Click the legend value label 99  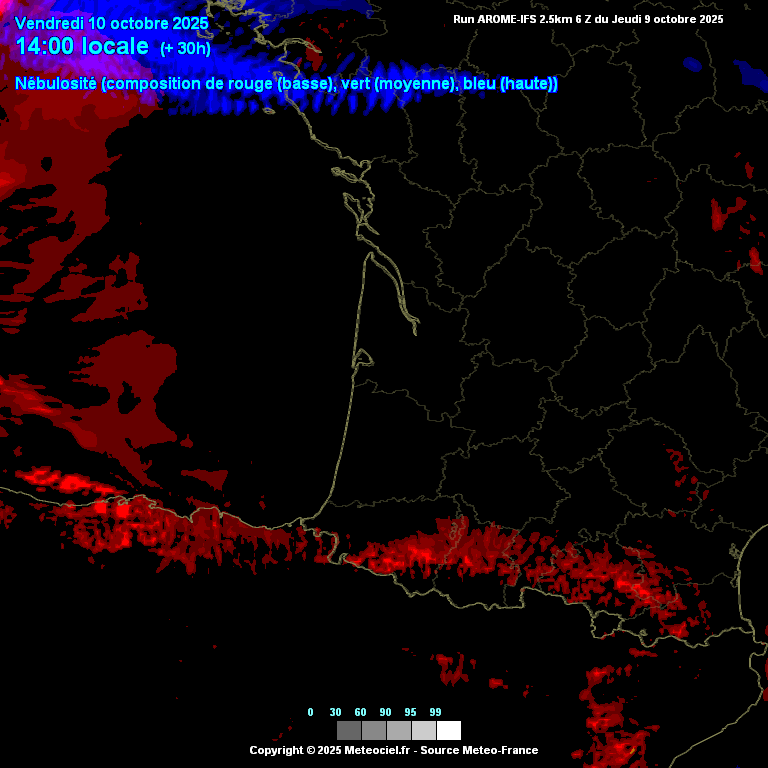point(436,712)
